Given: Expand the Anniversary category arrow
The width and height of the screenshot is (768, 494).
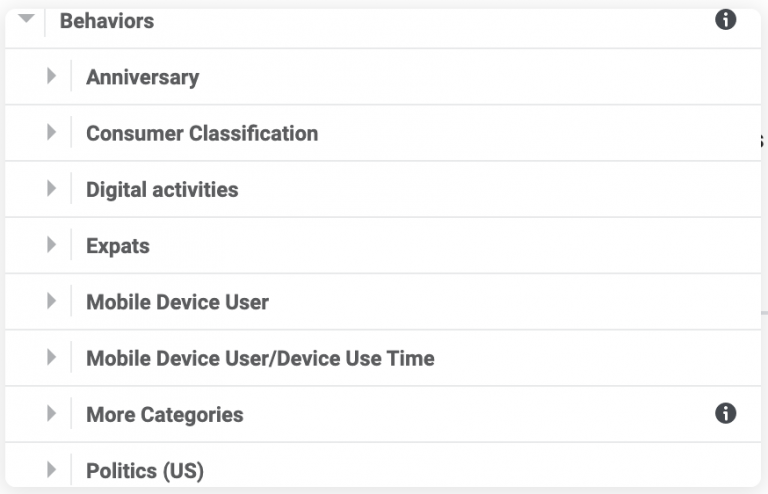Looking at the screenshot, I should pyautogui.click(x=52, y=76).
